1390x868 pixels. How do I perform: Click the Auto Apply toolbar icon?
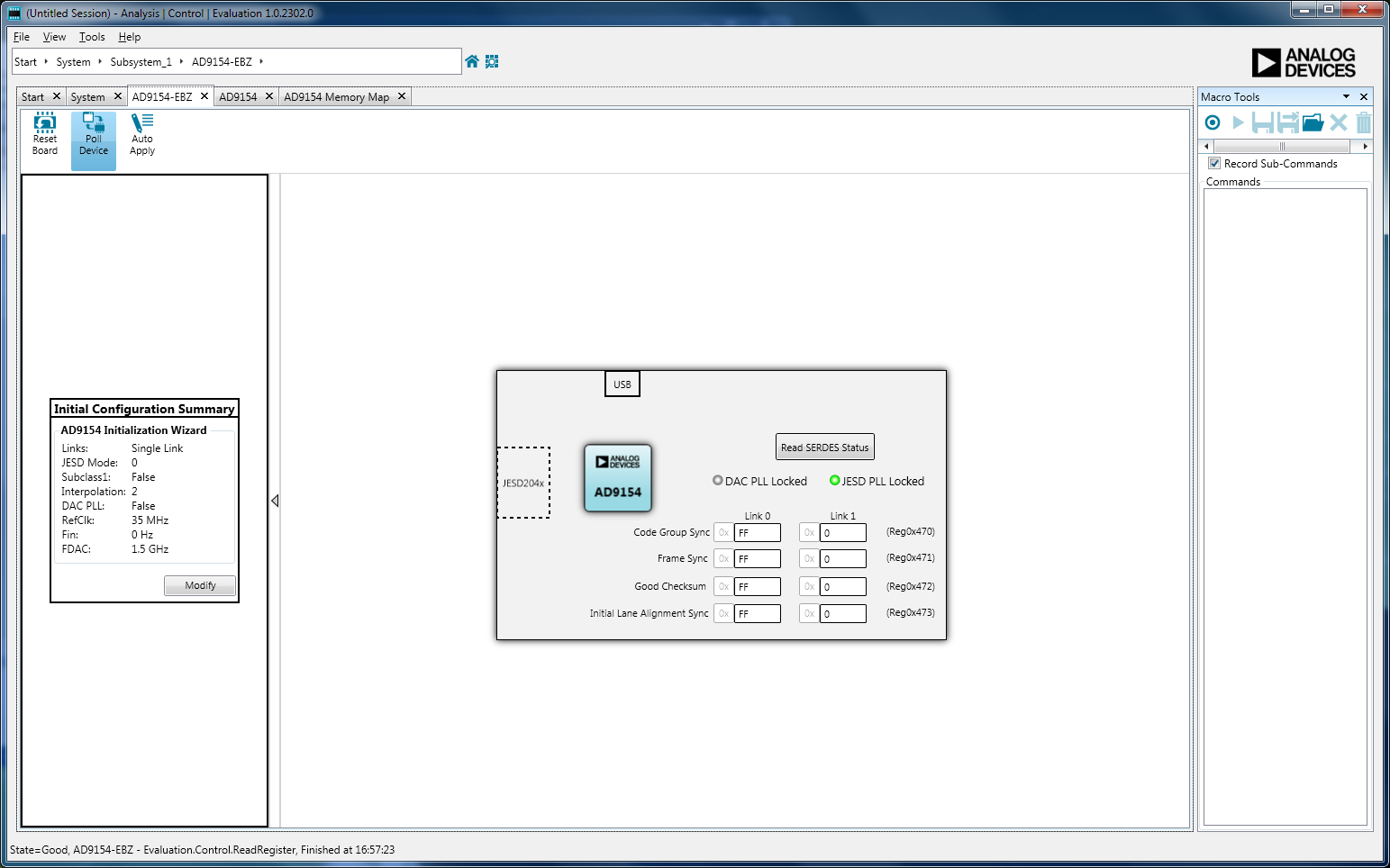[142, 134]
